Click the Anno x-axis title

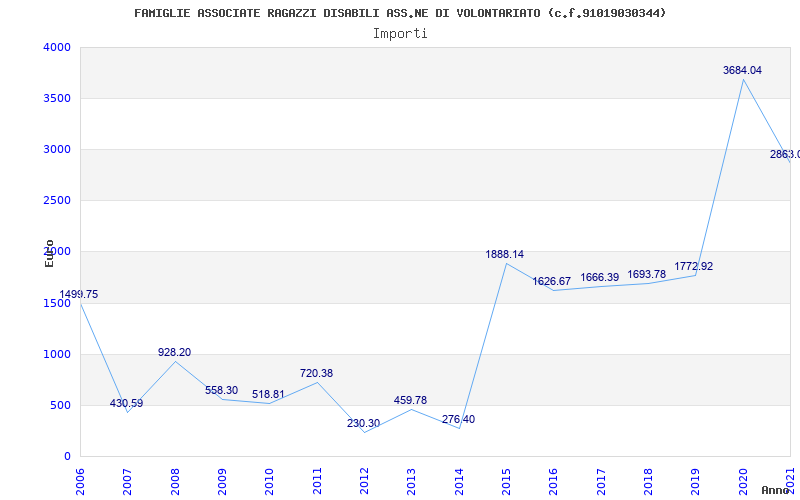(x=776, y=490)
